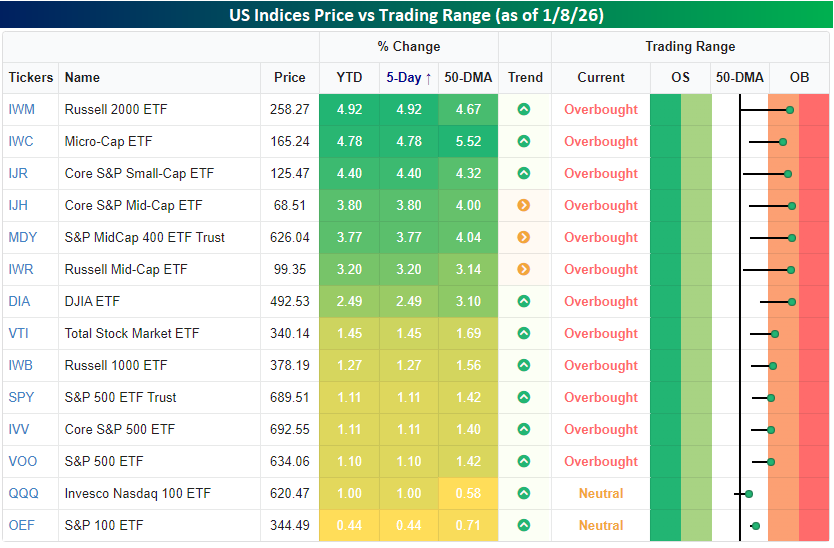Click the IWM uptrend arrow icon

pos(523,110)
